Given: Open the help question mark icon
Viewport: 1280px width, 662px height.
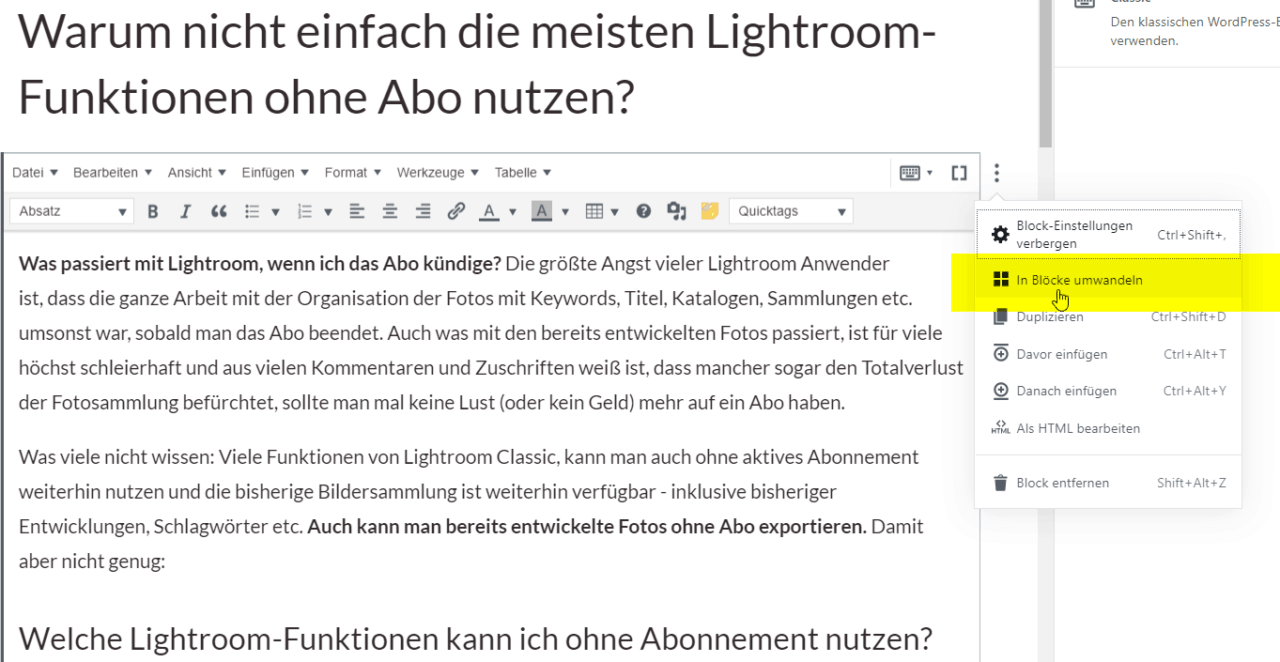Looking at the screenshot, I should [x=644, y=211].
